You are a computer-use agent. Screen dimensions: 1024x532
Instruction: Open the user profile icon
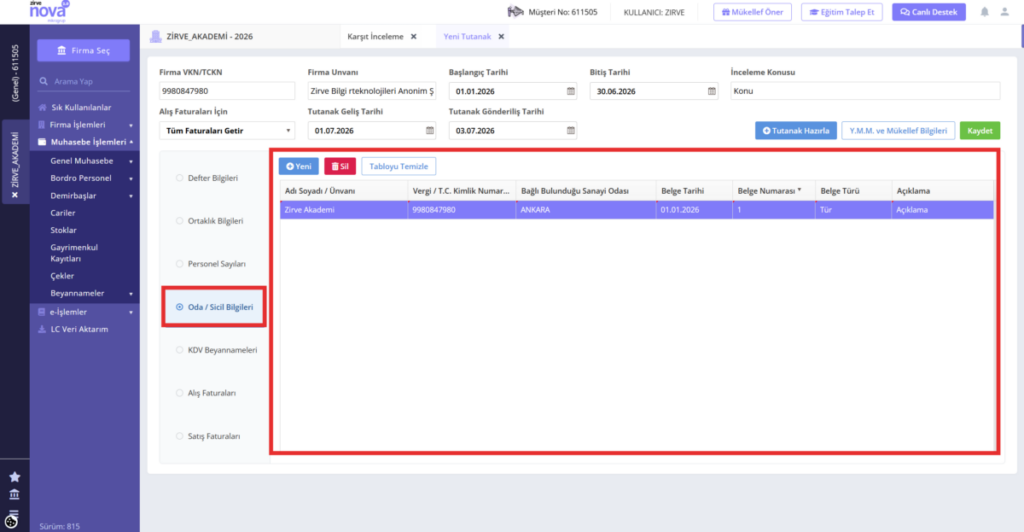click(x=1004, y=12)
